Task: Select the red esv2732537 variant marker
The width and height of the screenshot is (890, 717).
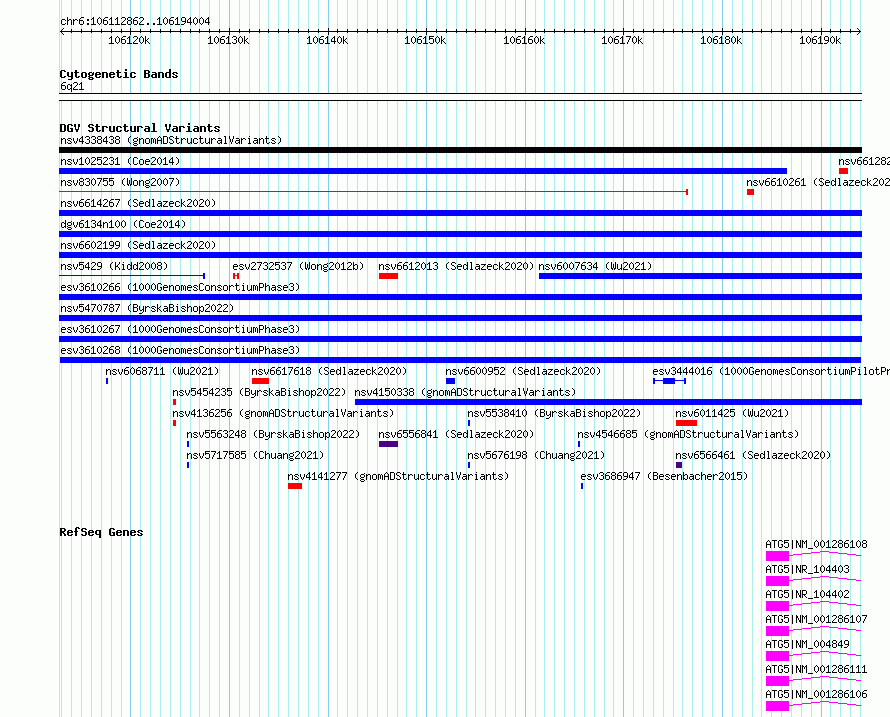Action: pos(236,276)
